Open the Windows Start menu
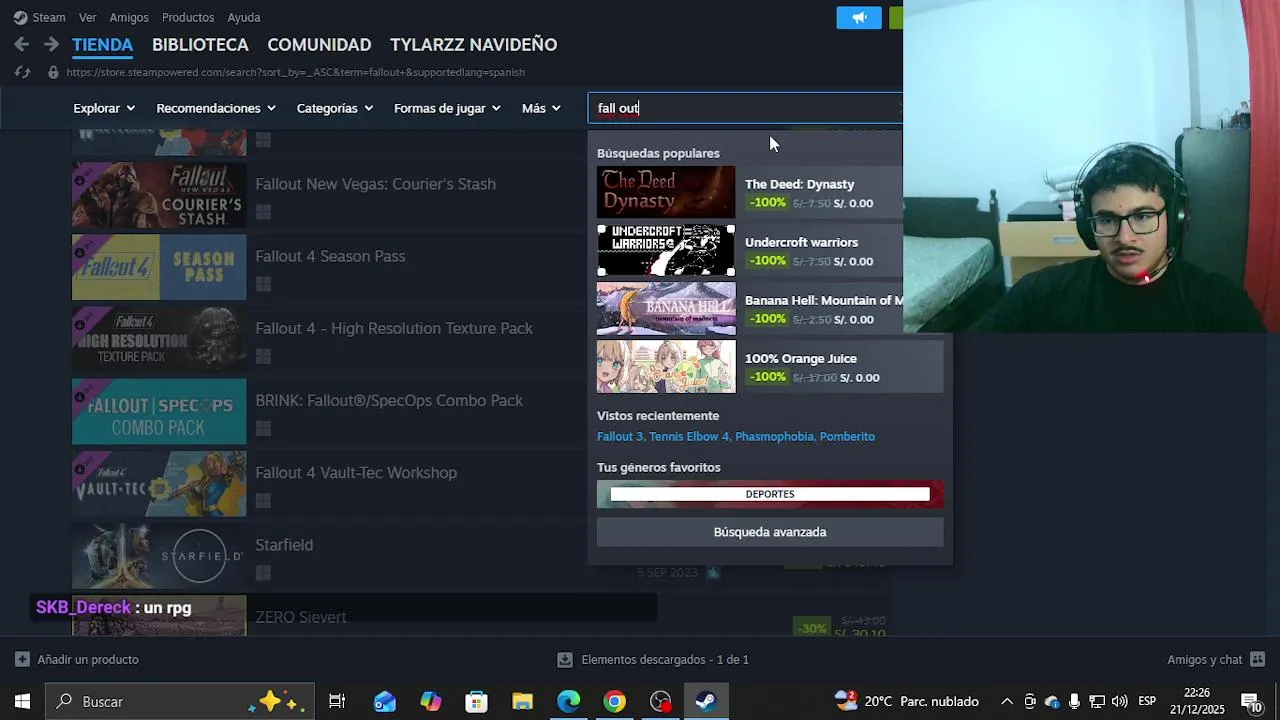This screenshot has height=720, width=1280. (x=22, y=702)
